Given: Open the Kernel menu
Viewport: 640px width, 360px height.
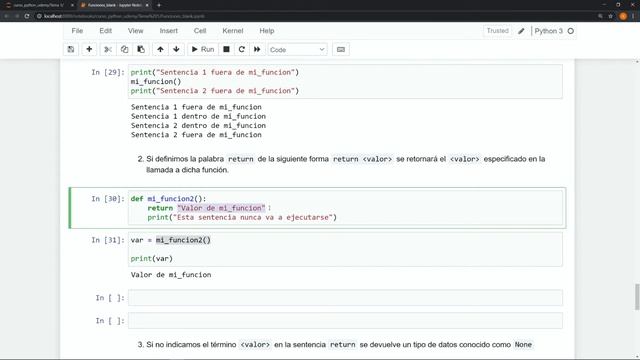Looking at the screenshot, I should pyautogui.click(x=233, y=31).
